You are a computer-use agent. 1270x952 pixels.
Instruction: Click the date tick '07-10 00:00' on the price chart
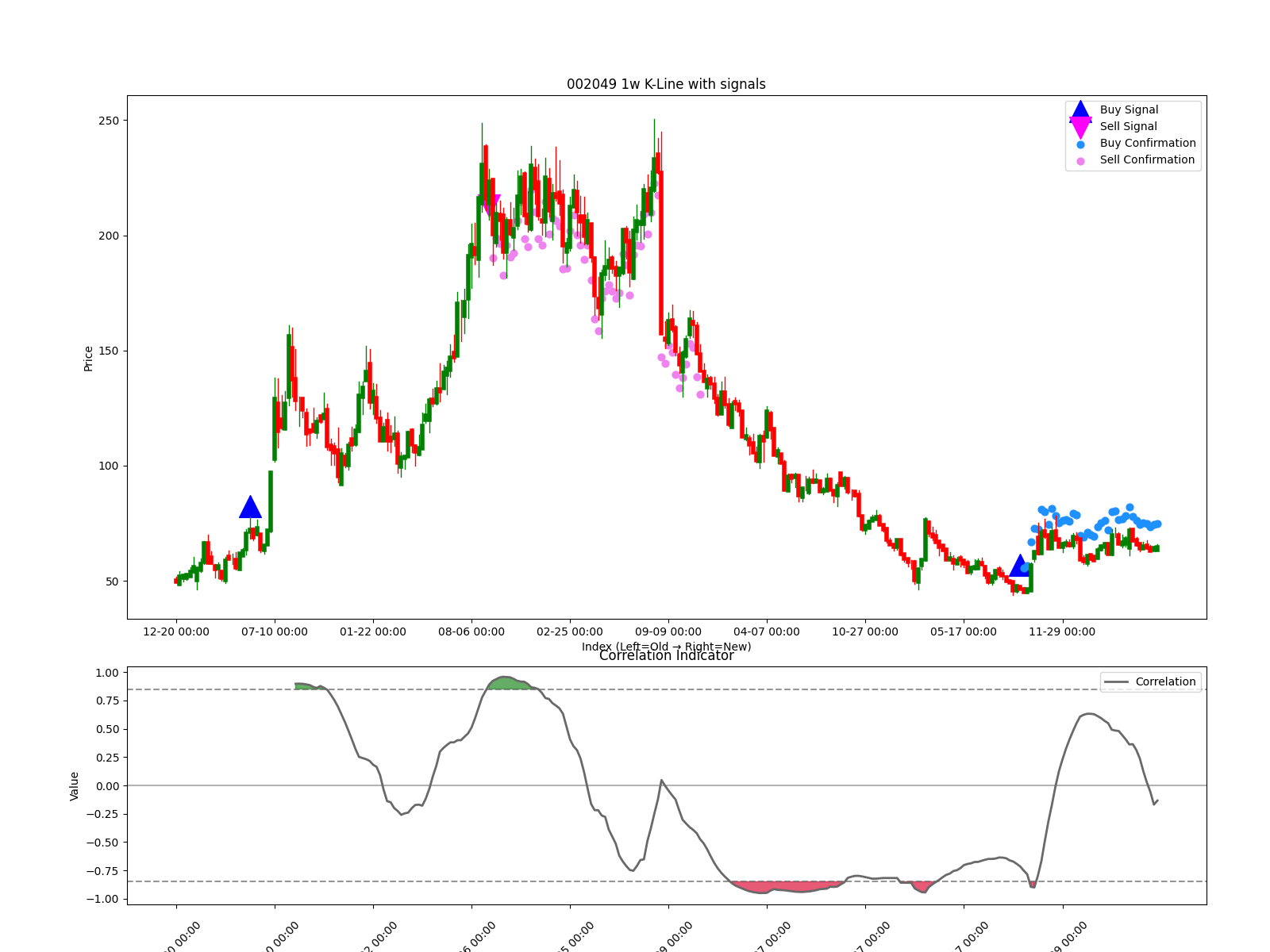(x=275, y=632)
